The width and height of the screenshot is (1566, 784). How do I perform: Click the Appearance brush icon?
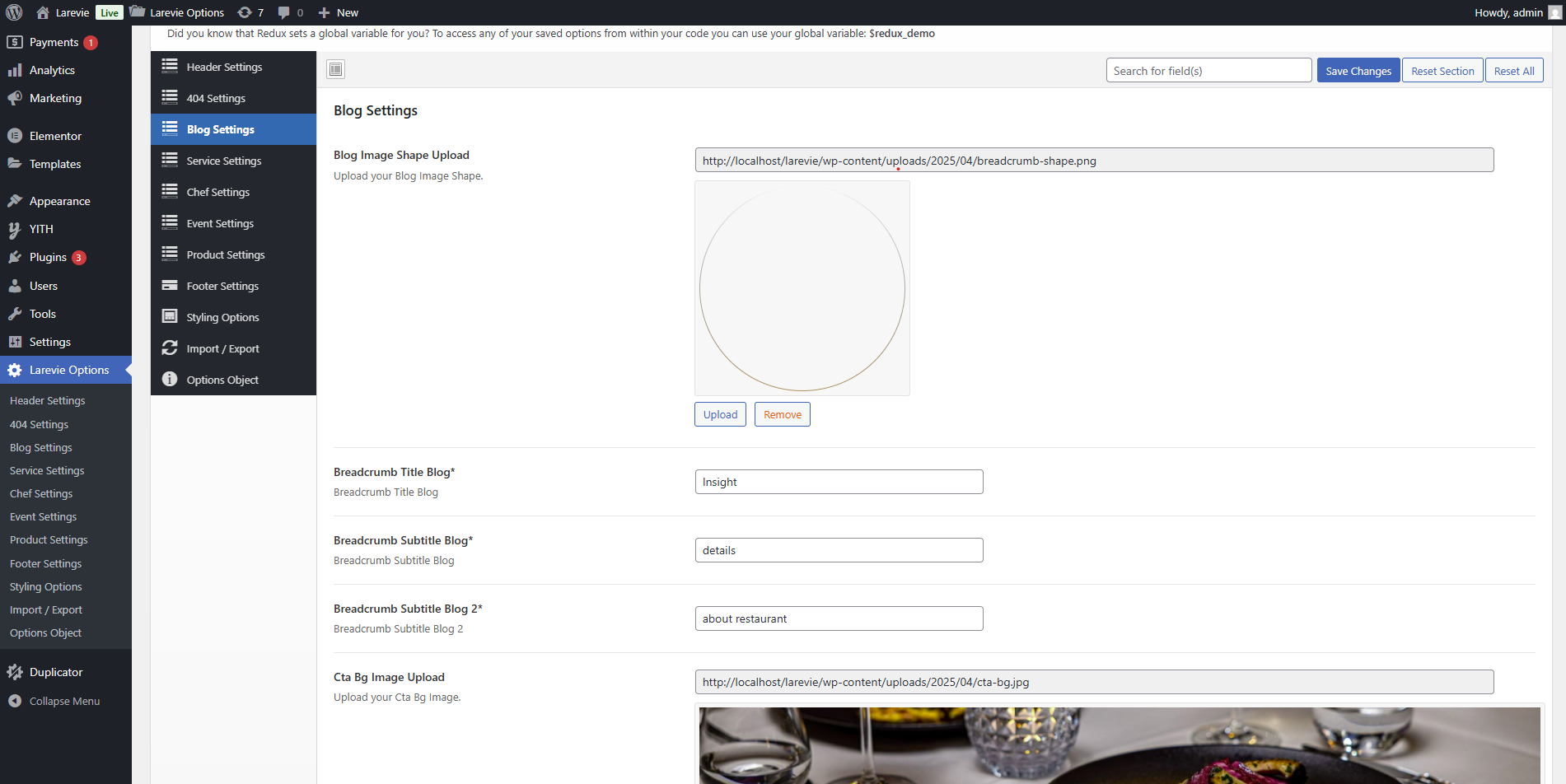point(15,201)
